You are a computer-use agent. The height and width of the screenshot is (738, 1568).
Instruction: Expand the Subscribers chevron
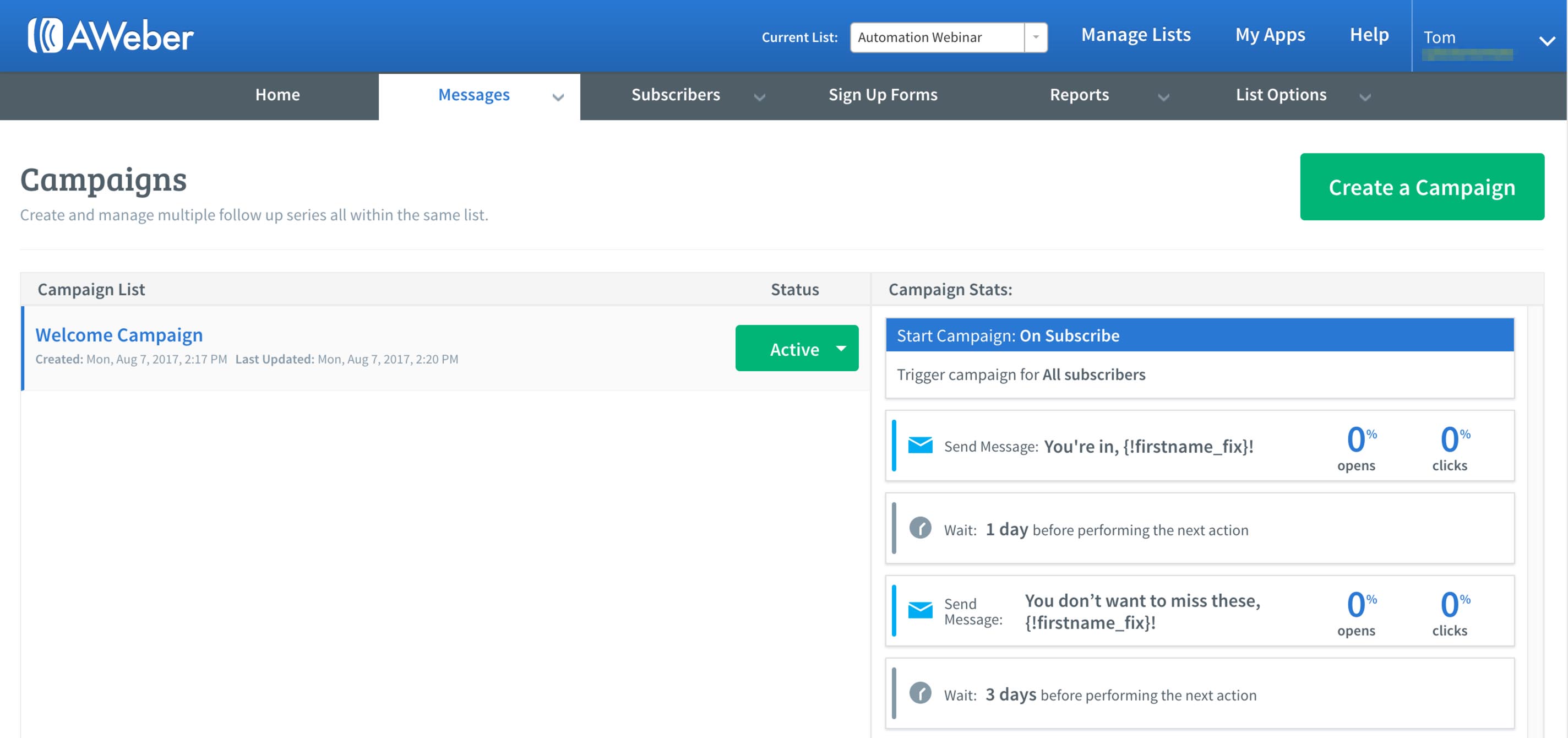click(x=759, y=97)
